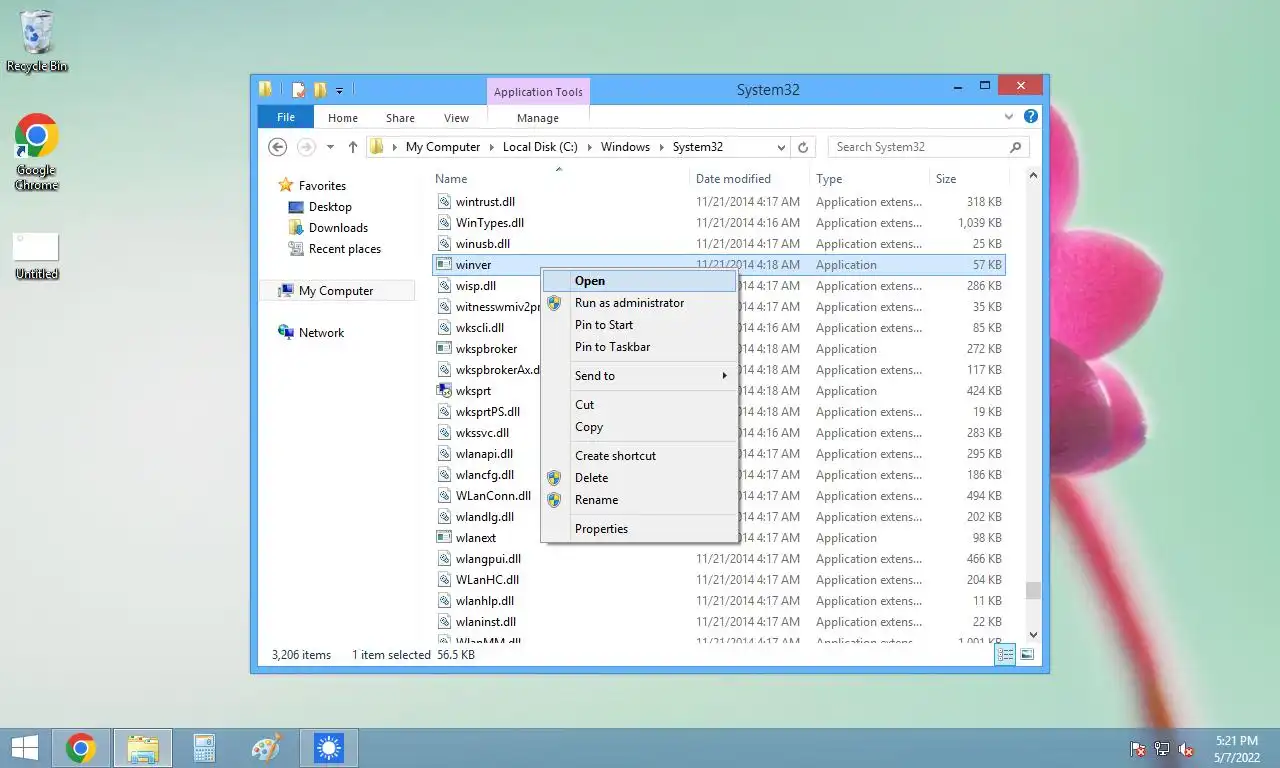
Task: Select the wintrust.dll file icon
Action: tap(445, 202)
